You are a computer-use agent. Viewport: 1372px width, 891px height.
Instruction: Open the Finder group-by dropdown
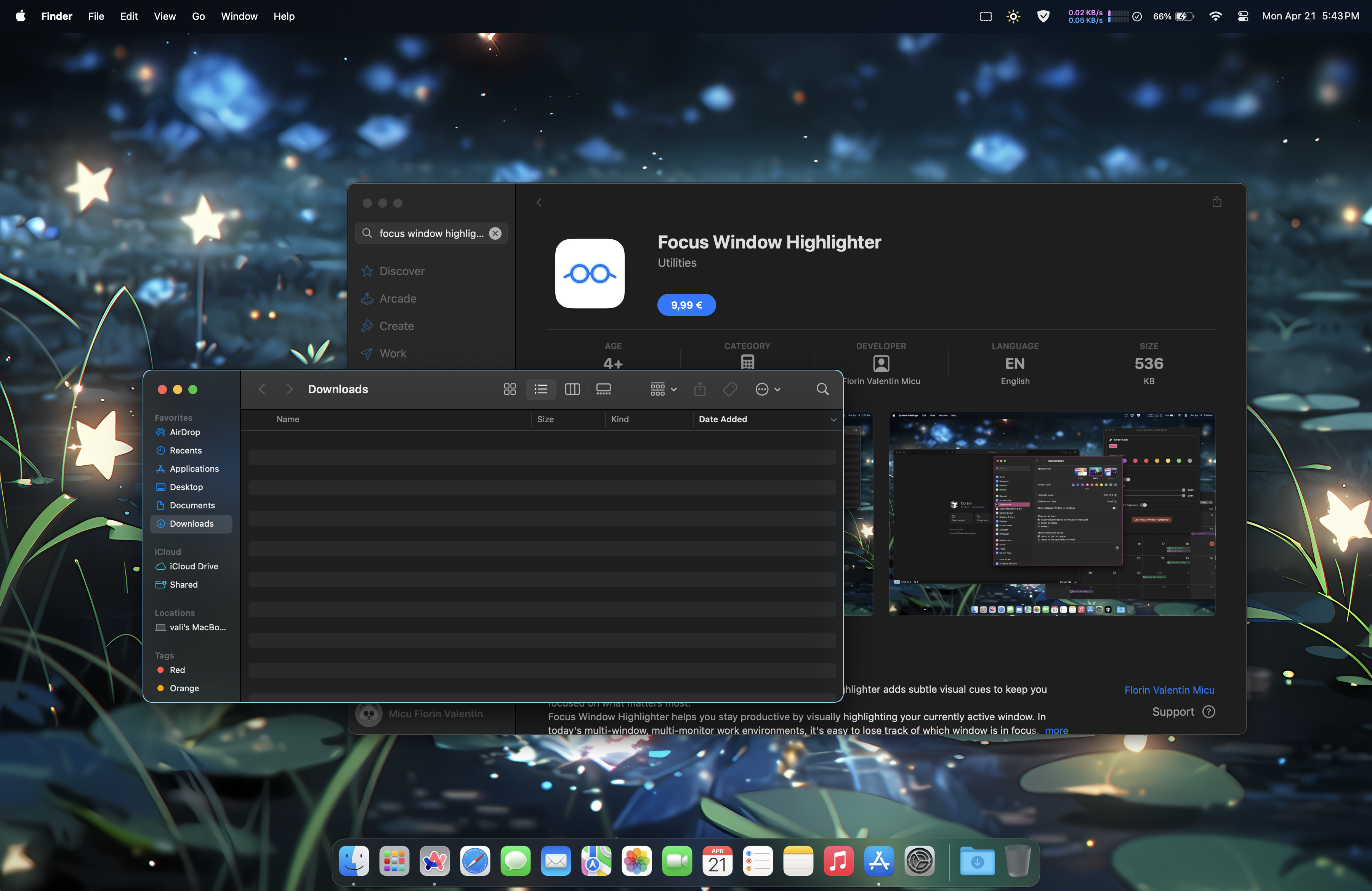click(x=663, y=389)
